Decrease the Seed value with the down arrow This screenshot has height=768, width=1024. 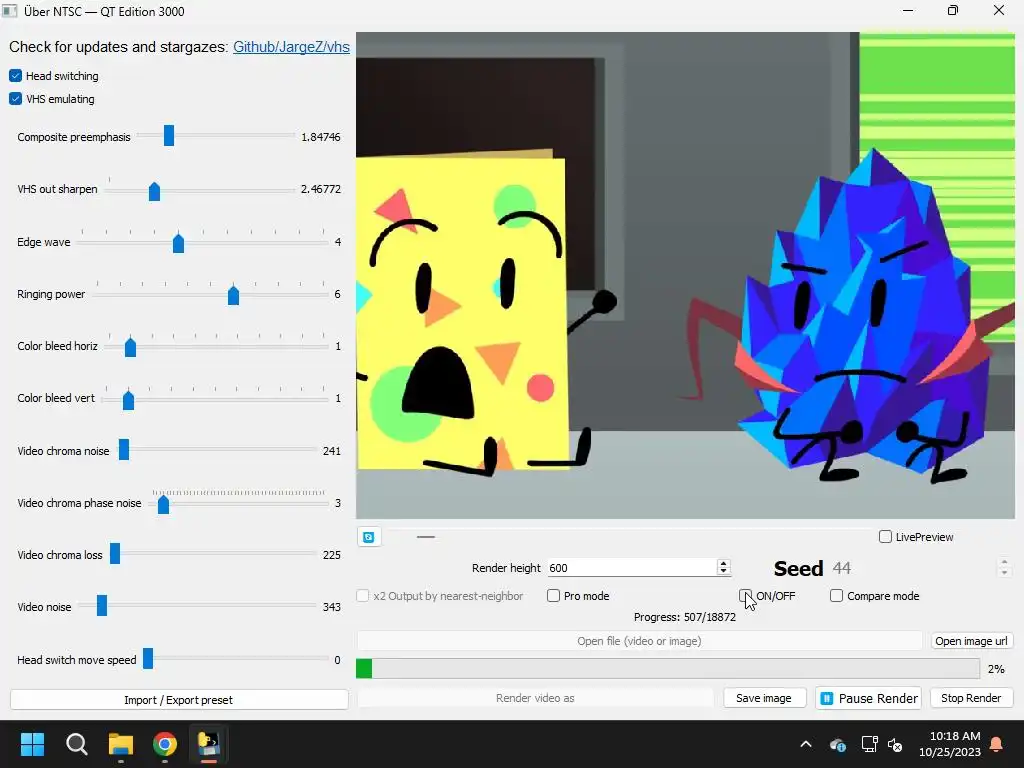pyautogui.click(x=1004, y=573)
